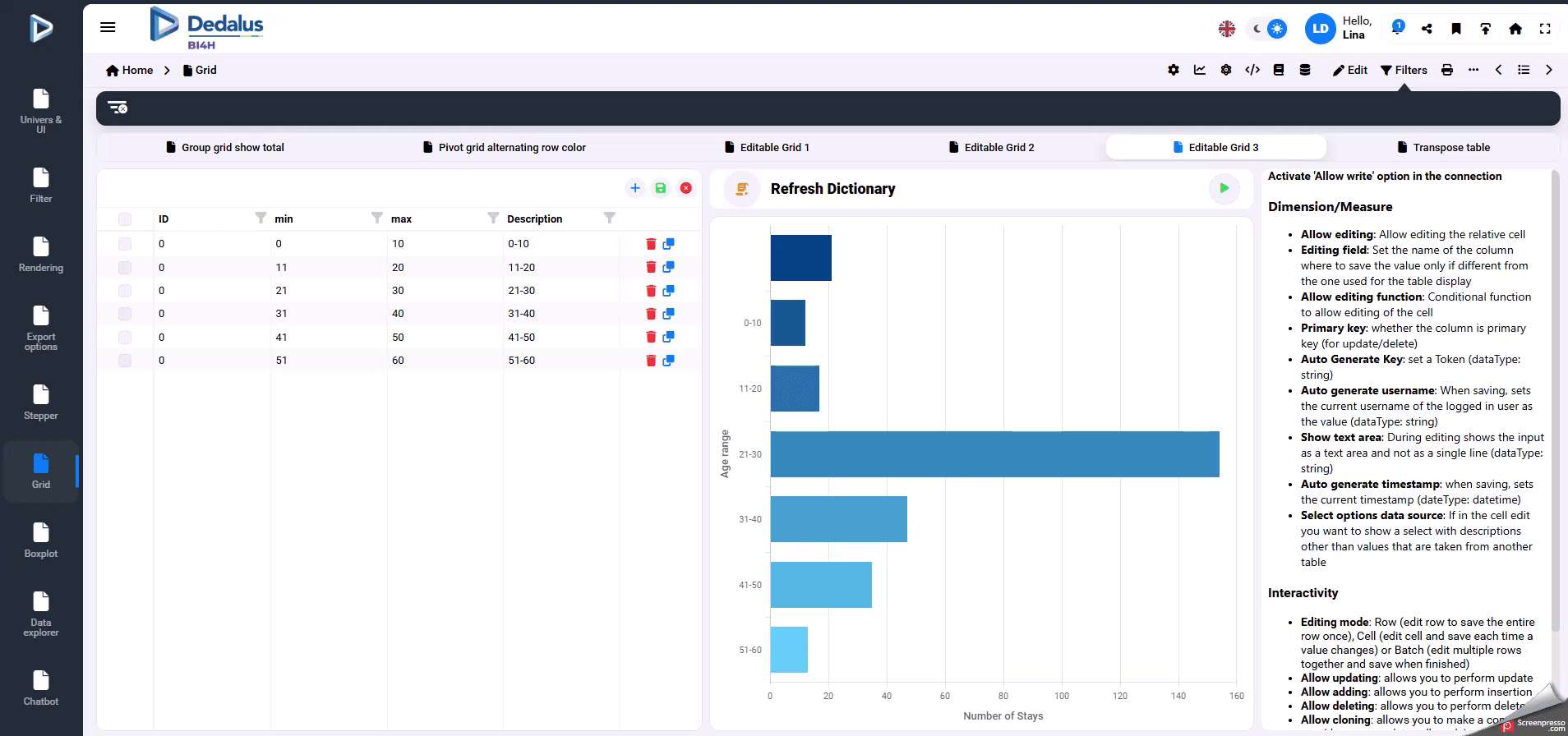Open filter for the min column
This screenshot has height=736, width=1568.
[x=376, y=218]
